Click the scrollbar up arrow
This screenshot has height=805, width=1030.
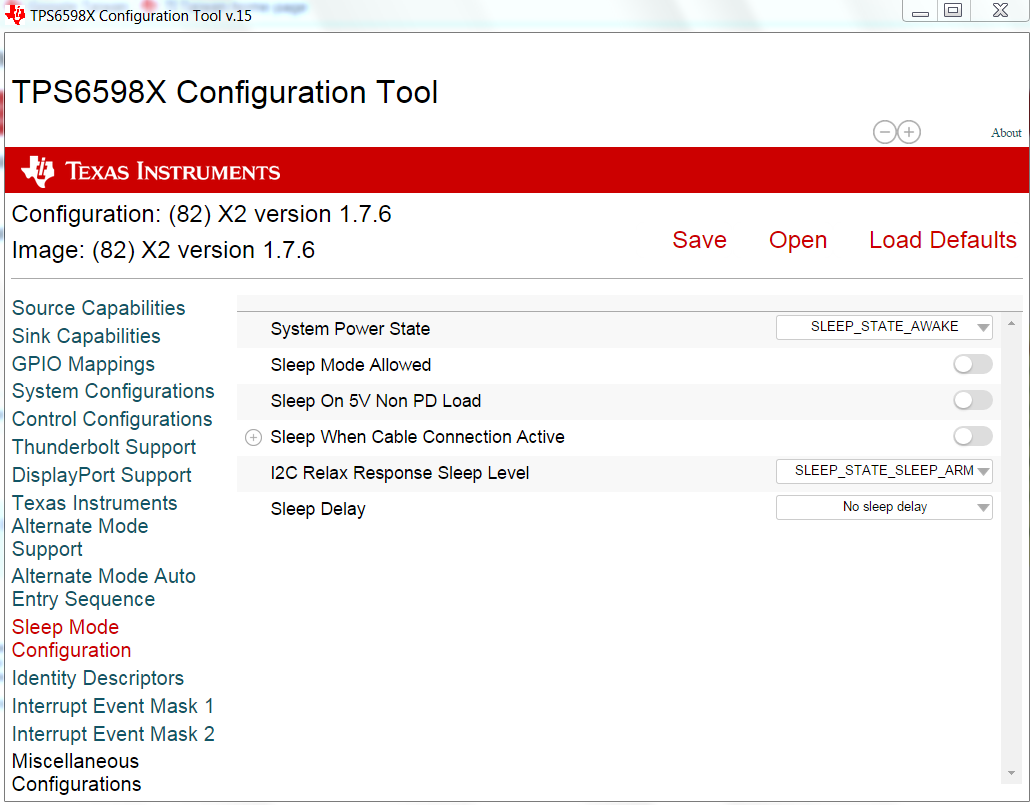coord(1012,323)
